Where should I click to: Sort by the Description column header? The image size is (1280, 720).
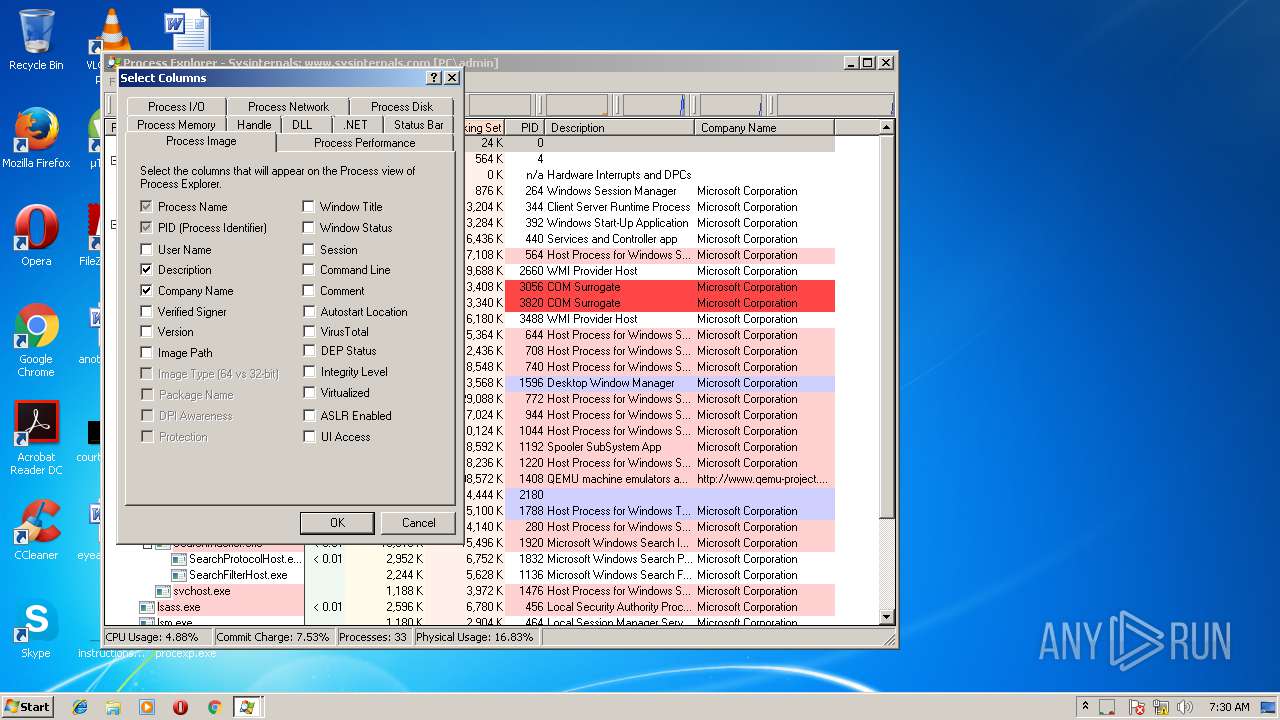click(x=620, y=127)
